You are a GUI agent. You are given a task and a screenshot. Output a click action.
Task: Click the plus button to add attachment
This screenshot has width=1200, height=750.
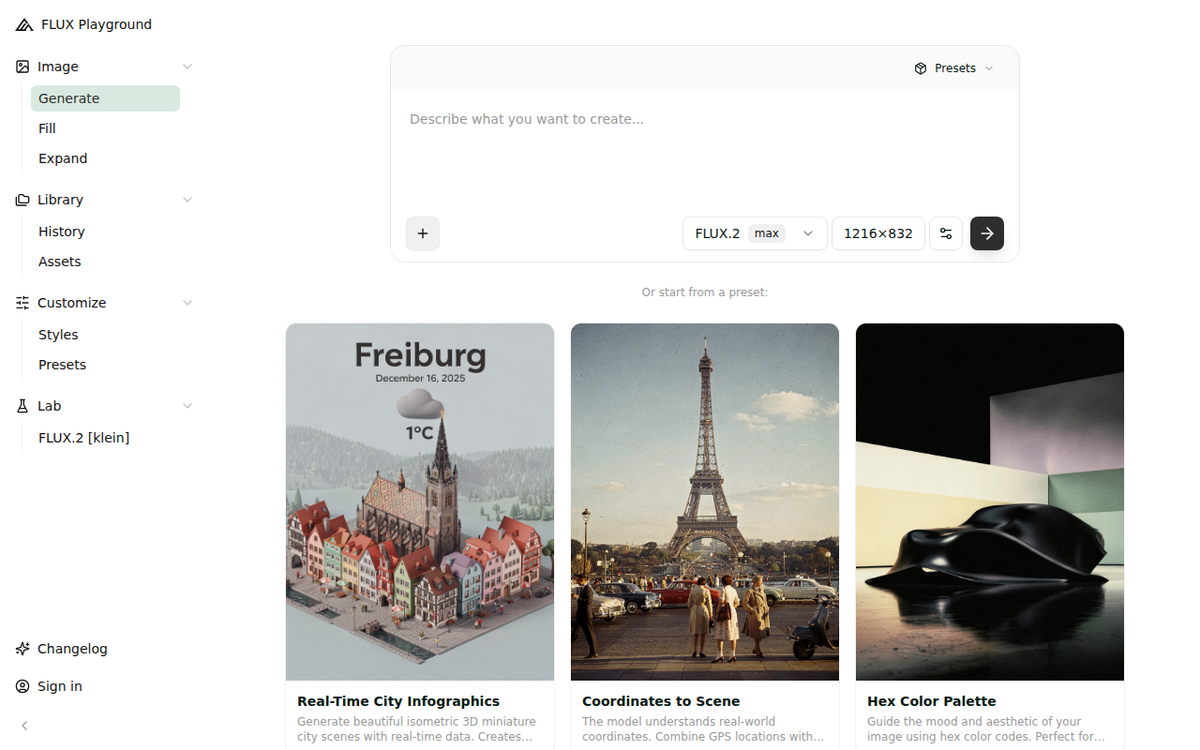[x=423, y=233]
